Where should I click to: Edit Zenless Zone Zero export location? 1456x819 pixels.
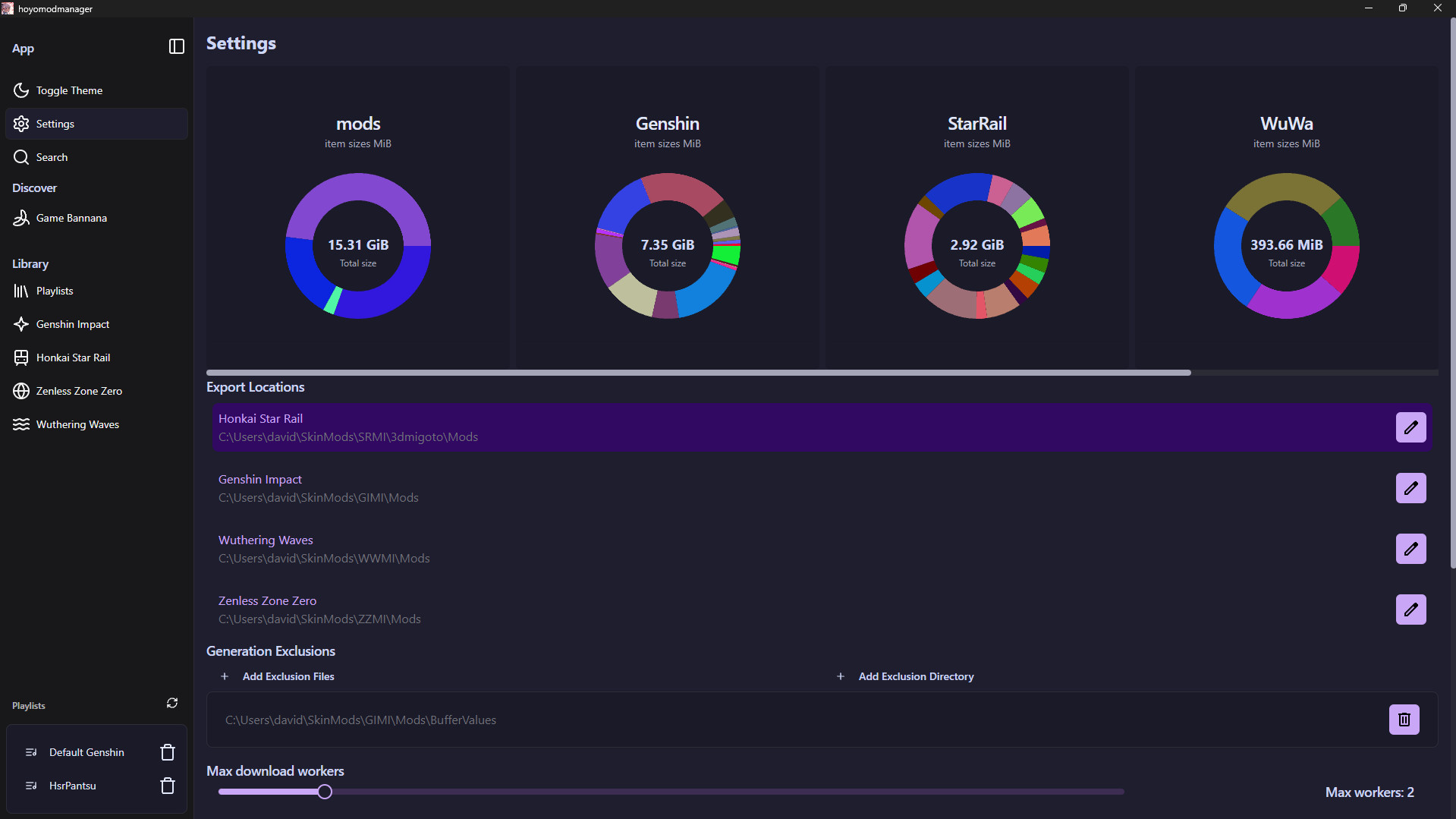(1410, 610)
